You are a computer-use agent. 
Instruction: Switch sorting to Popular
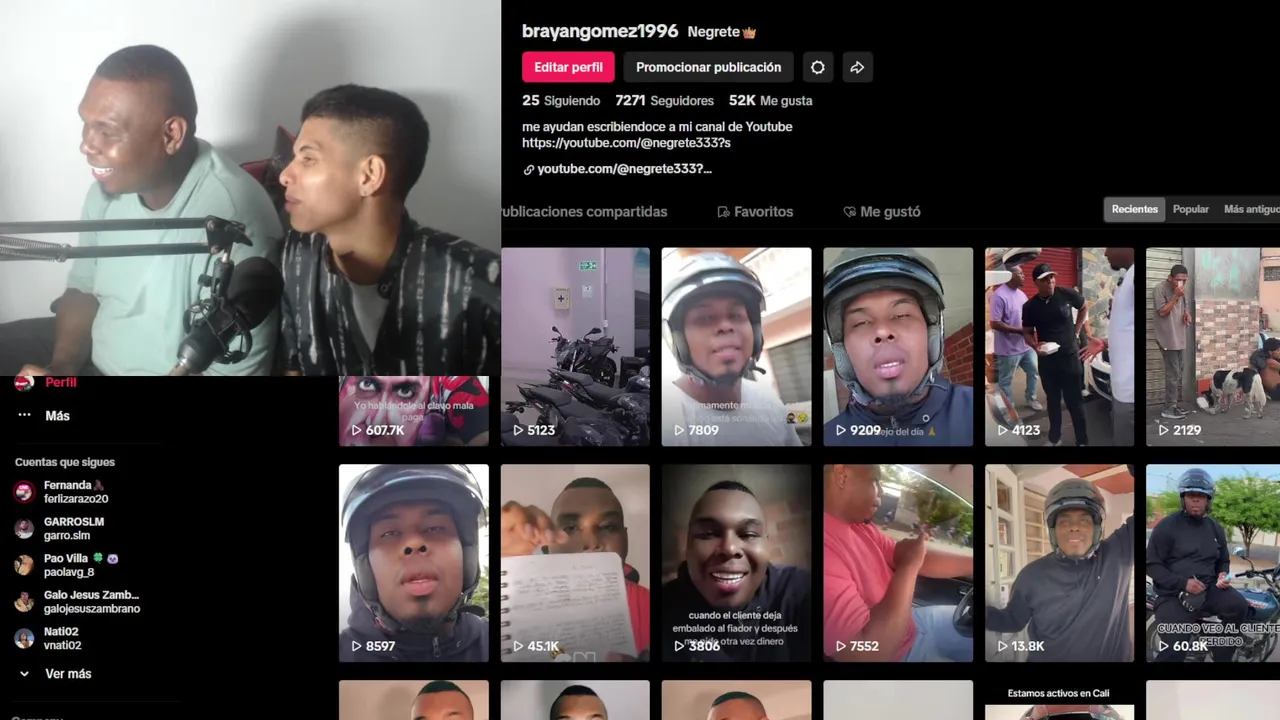coord(1190,209)
